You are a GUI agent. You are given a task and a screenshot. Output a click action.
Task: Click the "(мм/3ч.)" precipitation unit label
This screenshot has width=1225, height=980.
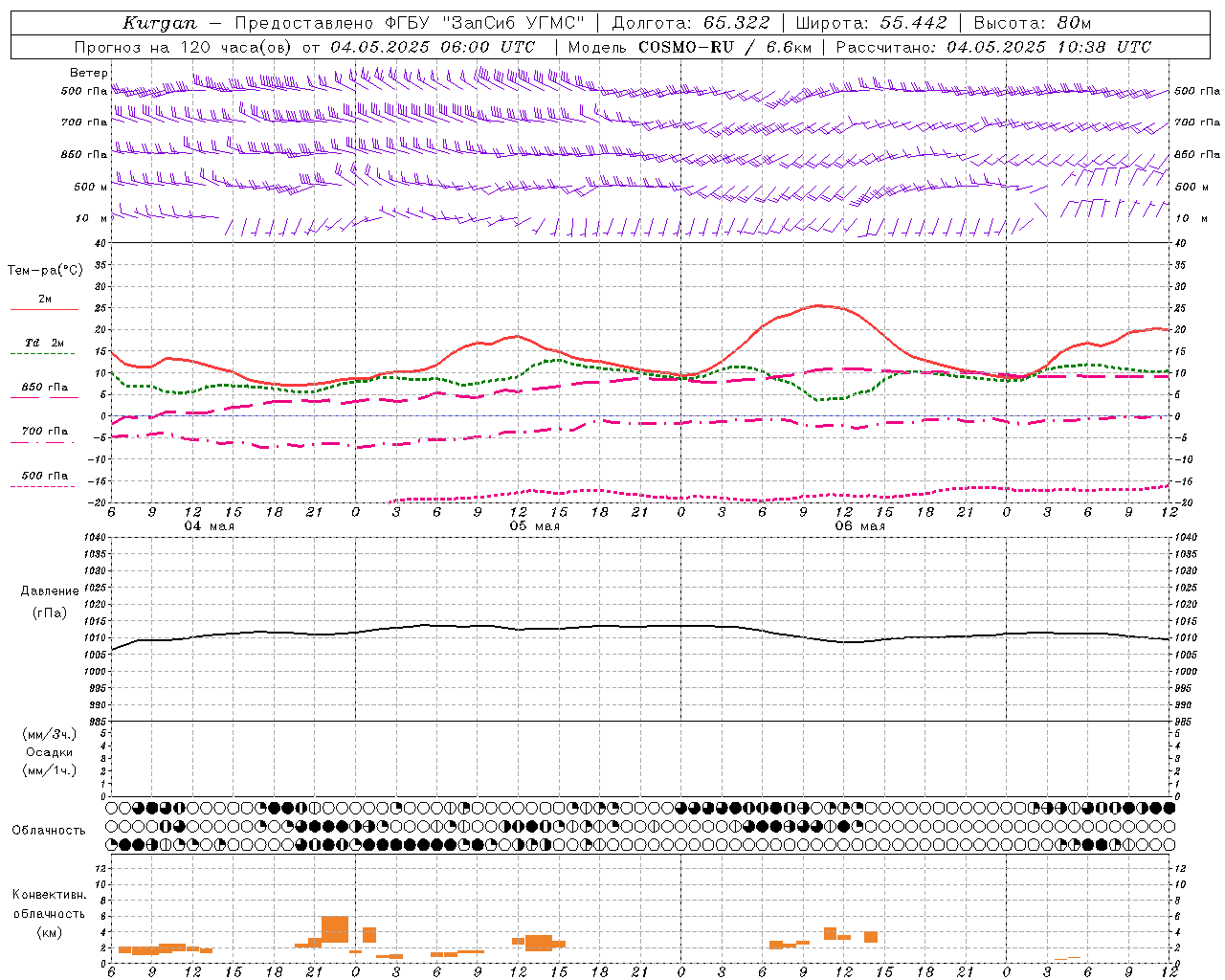[49, 734]
